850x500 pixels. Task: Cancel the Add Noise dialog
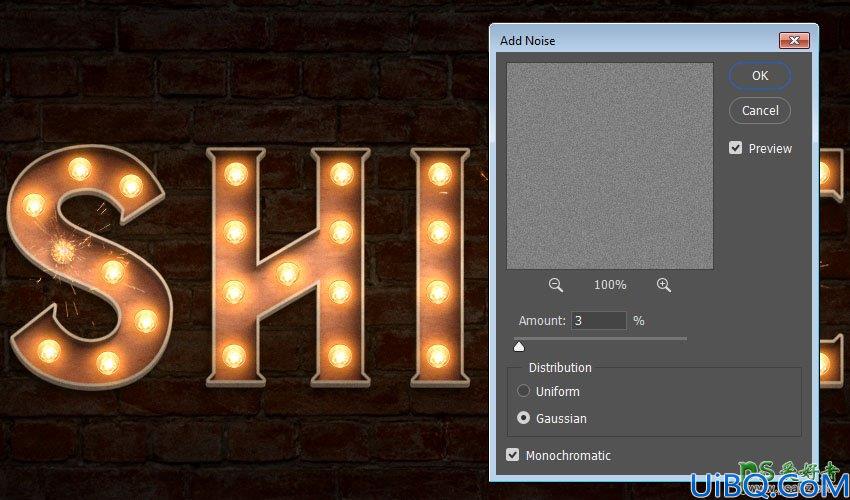point(759,111)
